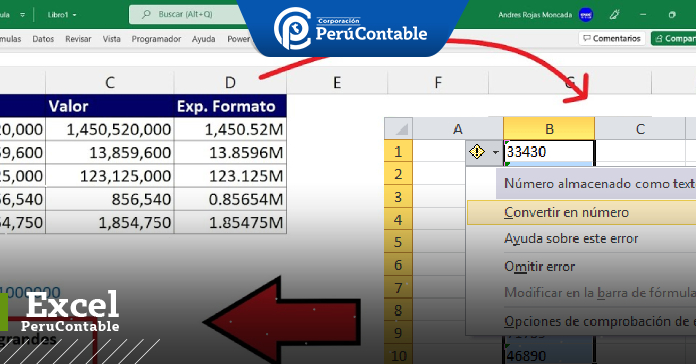Open the quick access toolbar customize arrow
Image resolution: width=696 pixels, height=364 pixels.
[22, 15]
